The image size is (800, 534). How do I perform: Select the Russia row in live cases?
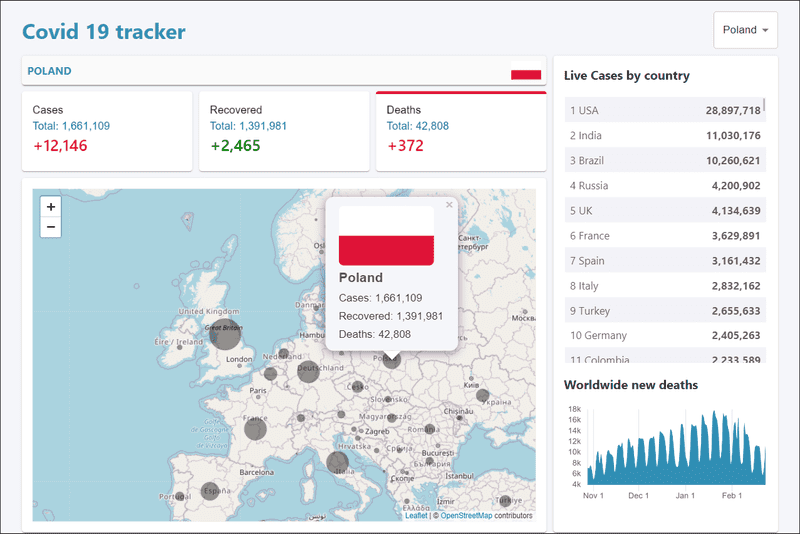665,185
